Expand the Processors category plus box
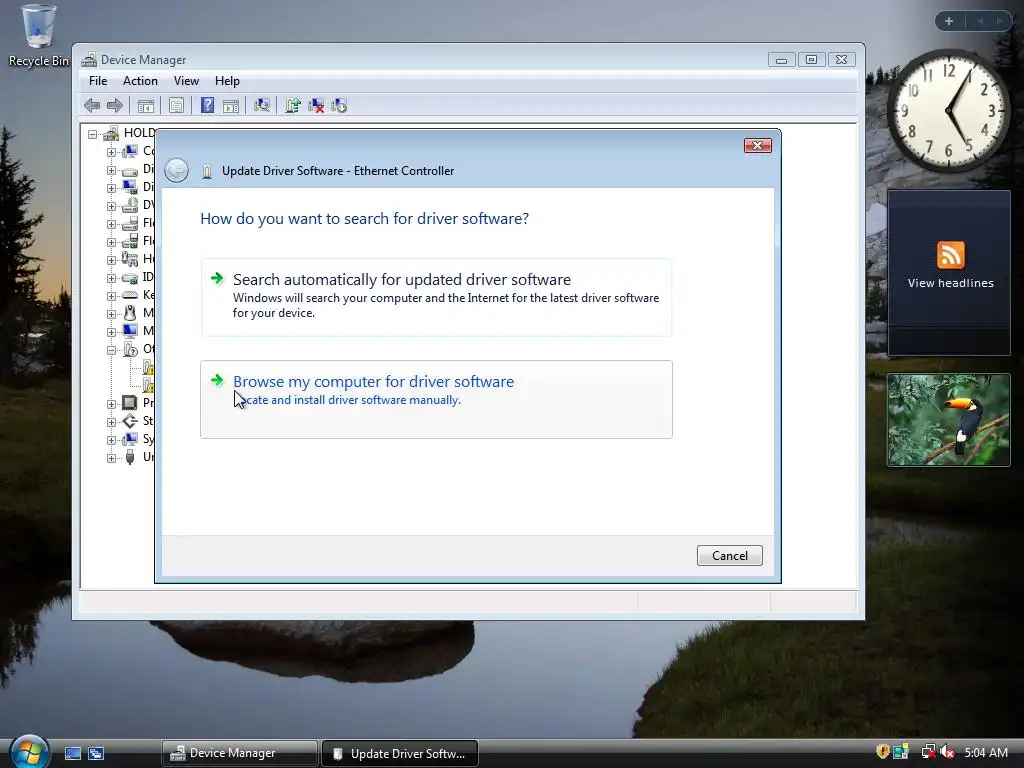This screenshot has height=768, width=1024. (x=111, y=404)
